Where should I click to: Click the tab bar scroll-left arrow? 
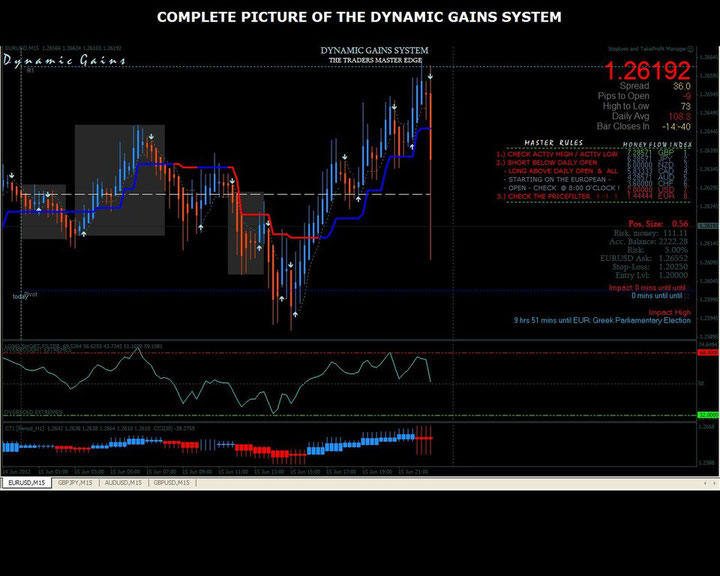point(705,483)
